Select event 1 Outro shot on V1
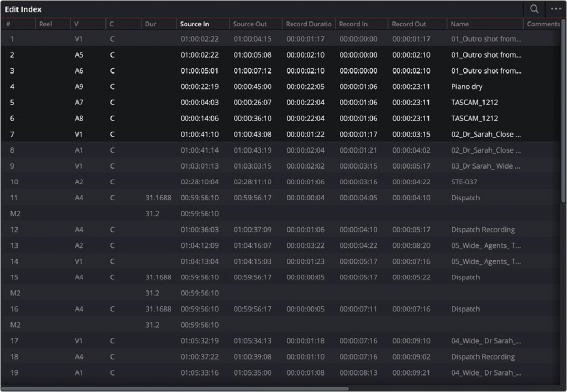The width and height of the screenshot is (567, 392). 281,39
